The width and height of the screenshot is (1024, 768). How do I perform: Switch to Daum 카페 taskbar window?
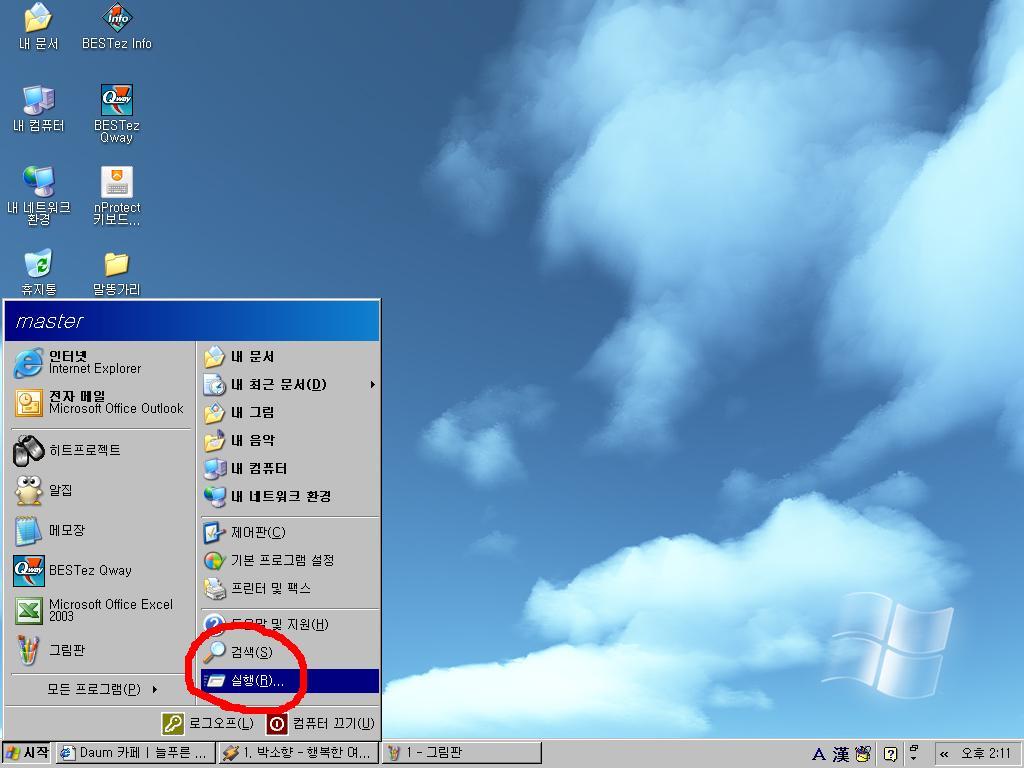click(135, 753)
